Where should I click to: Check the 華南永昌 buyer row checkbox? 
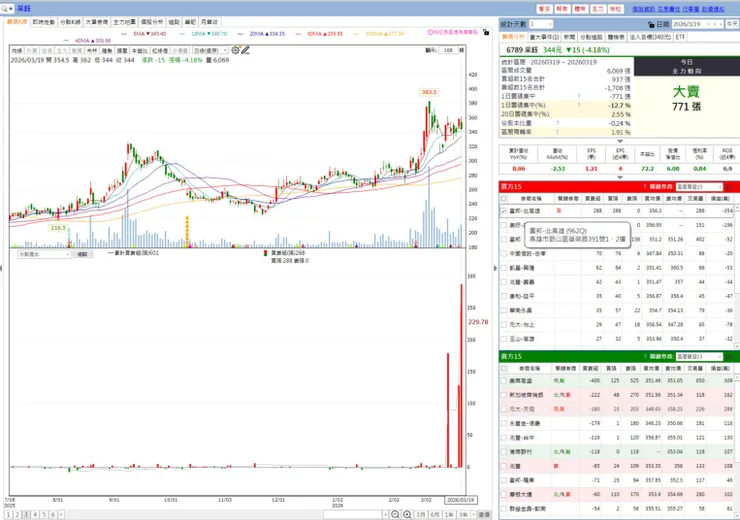coord(504,310)
